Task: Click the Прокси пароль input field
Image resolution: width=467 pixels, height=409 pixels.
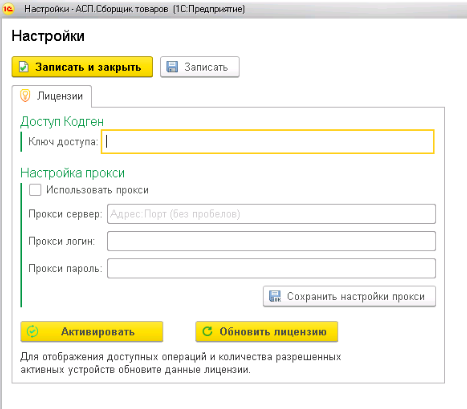Action: 271,268
